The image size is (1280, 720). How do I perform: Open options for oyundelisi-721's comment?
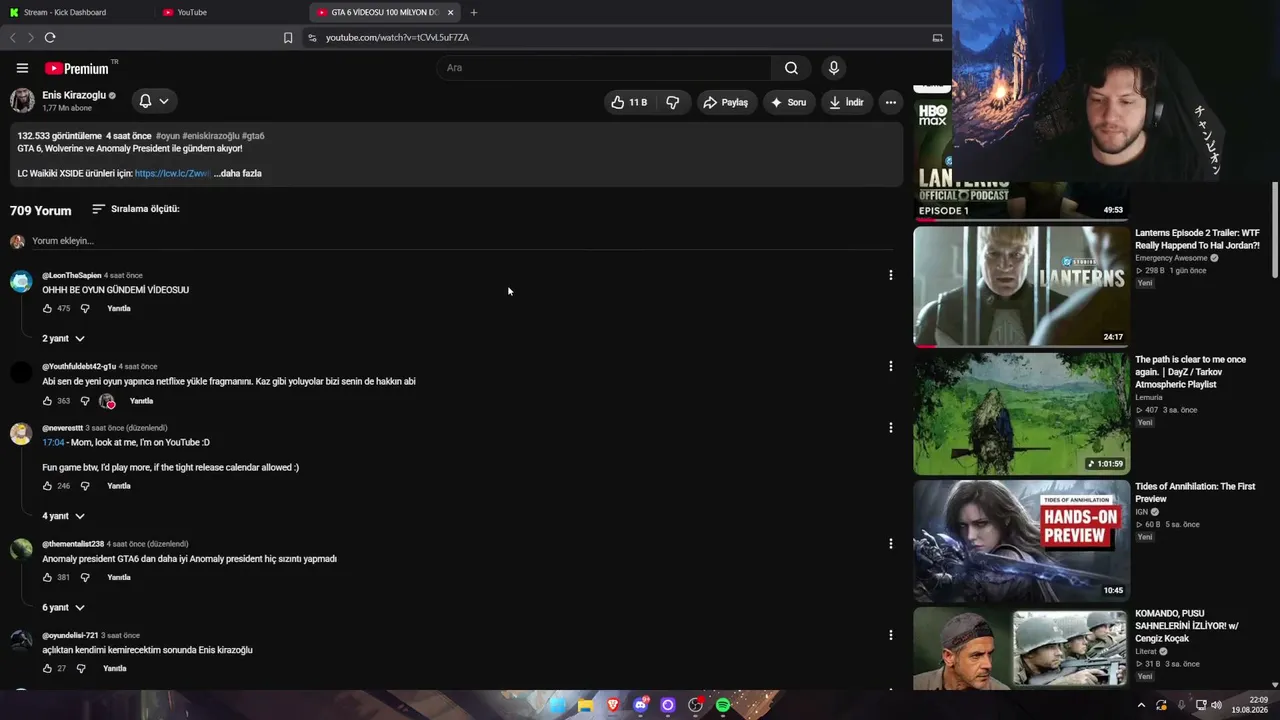(890, 635)
